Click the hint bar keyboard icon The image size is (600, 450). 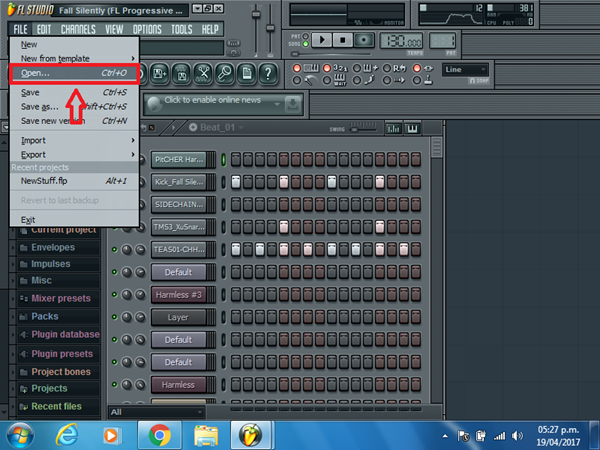[233, 43]
